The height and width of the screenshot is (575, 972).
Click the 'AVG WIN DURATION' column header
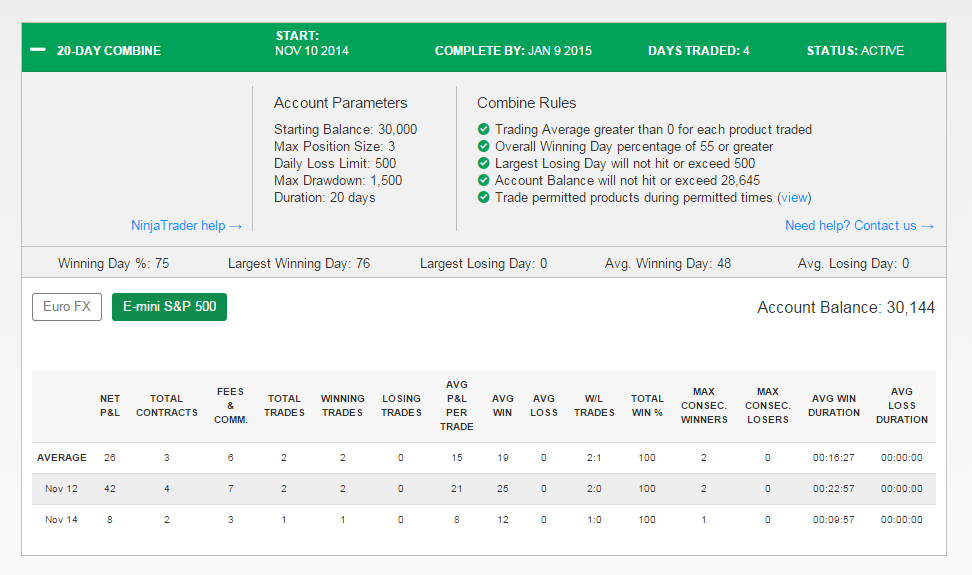[834, 405]
